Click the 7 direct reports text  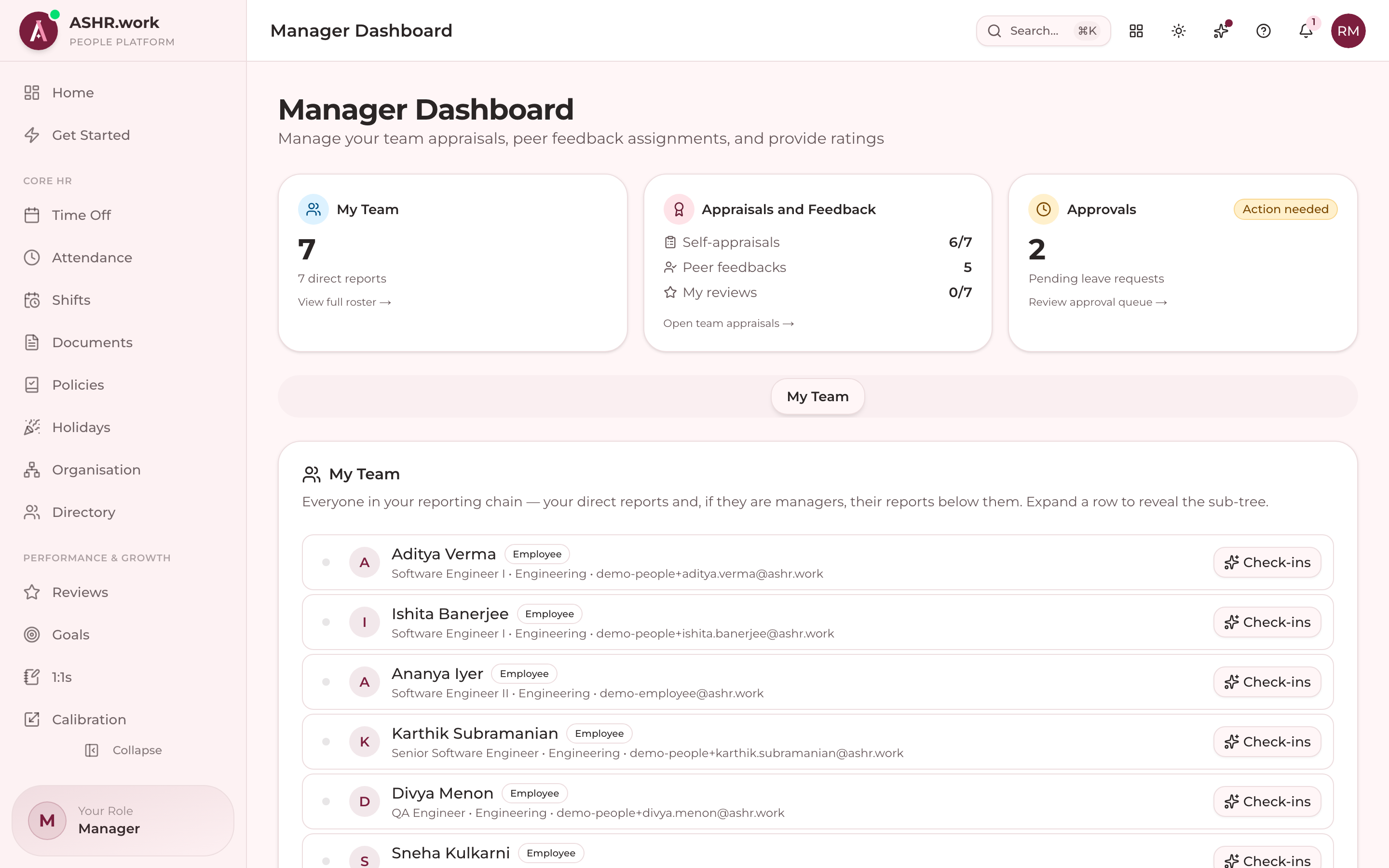pyautogui.click(x=342, y=279)
